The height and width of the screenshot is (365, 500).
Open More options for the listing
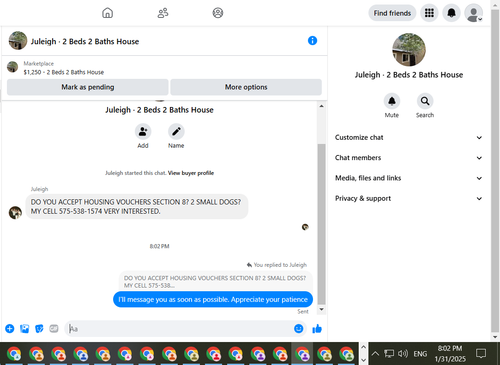[246, 87]
